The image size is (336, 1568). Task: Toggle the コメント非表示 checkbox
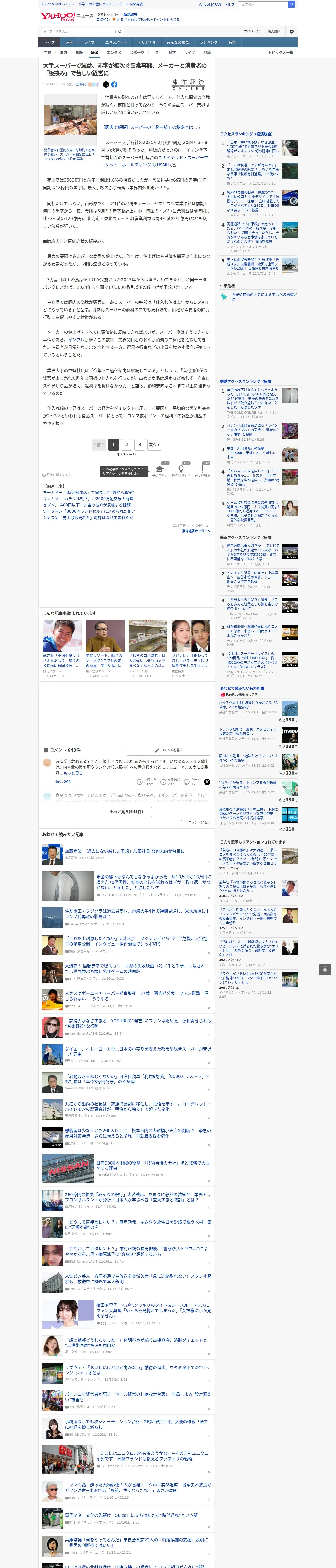(183, 822)
